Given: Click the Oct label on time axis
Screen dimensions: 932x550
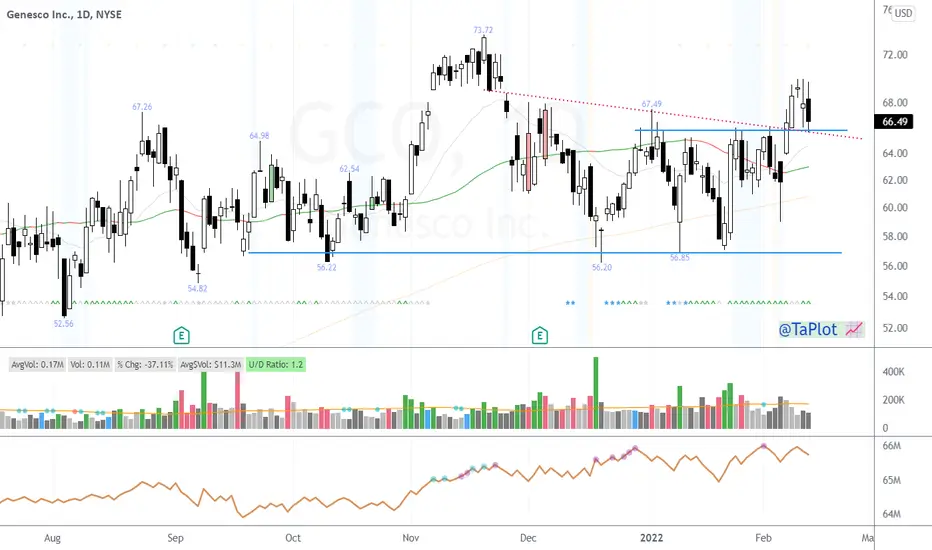Looking at the screenshot, I should point(292,538).
